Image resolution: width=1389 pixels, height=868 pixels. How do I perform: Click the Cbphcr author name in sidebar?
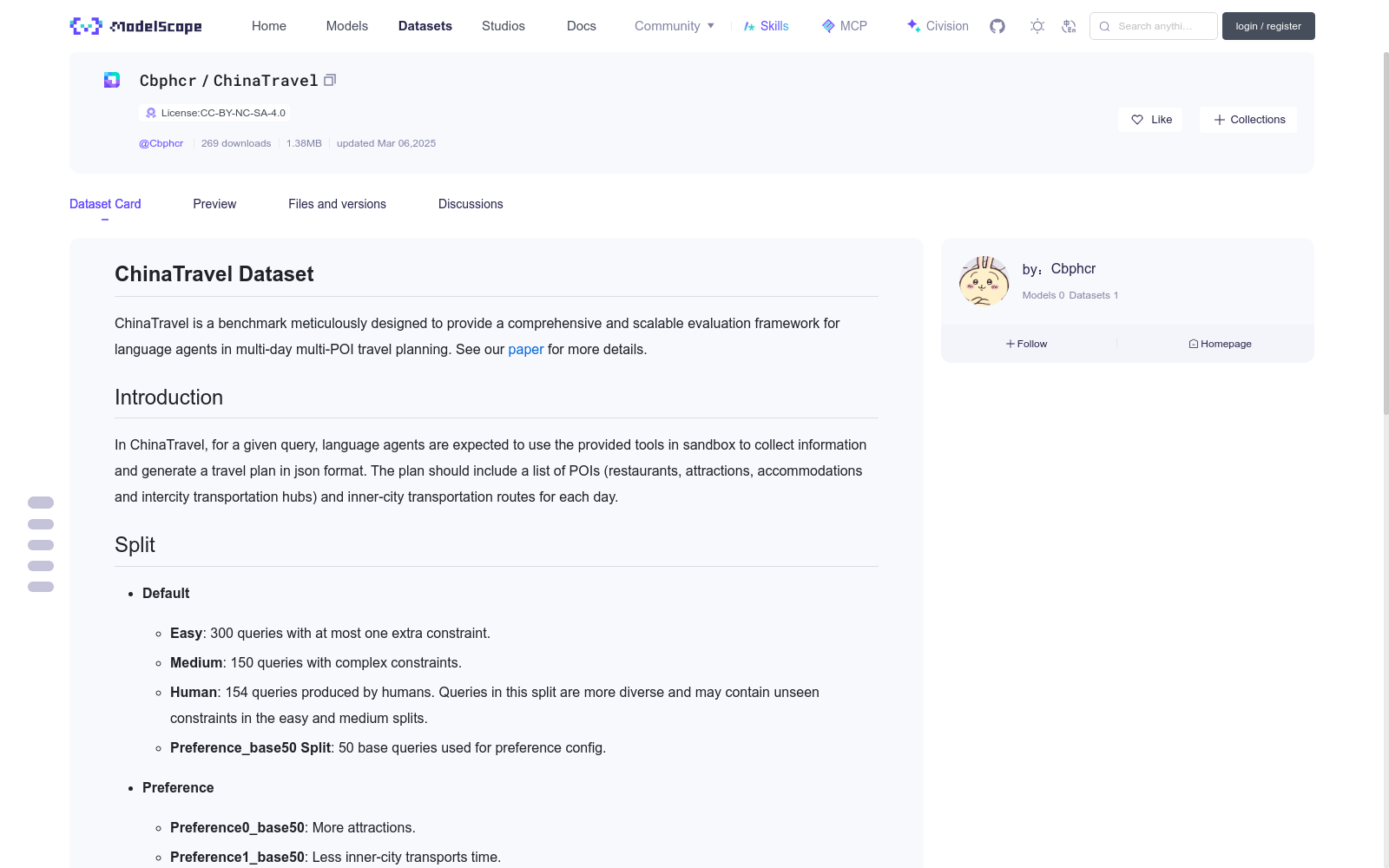pos(1073,269)
